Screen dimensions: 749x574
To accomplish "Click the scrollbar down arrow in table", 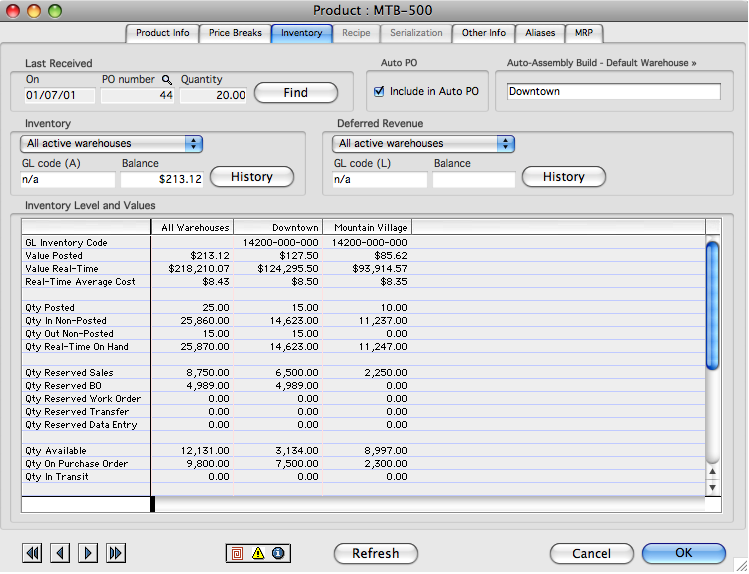I will click(x=713, y=487).
